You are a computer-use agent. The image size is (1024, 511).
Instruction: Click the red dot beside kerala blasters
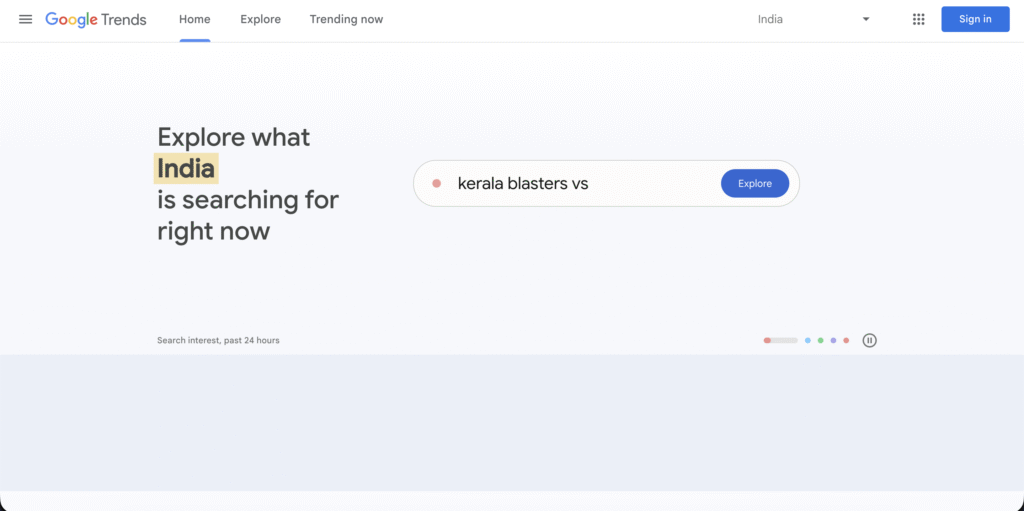(x=436, y=184)
